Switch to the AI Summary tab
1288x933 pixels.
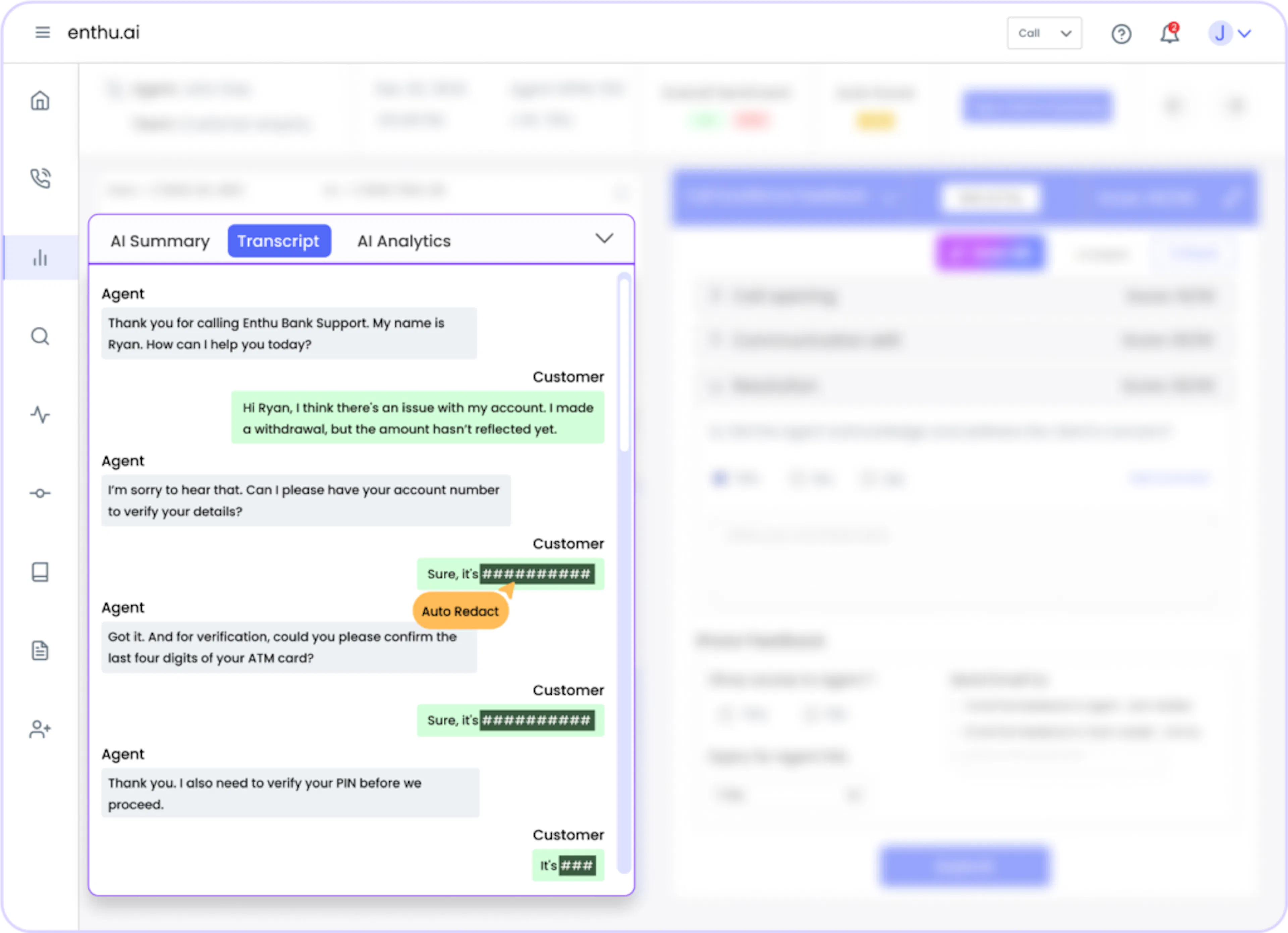160,241
